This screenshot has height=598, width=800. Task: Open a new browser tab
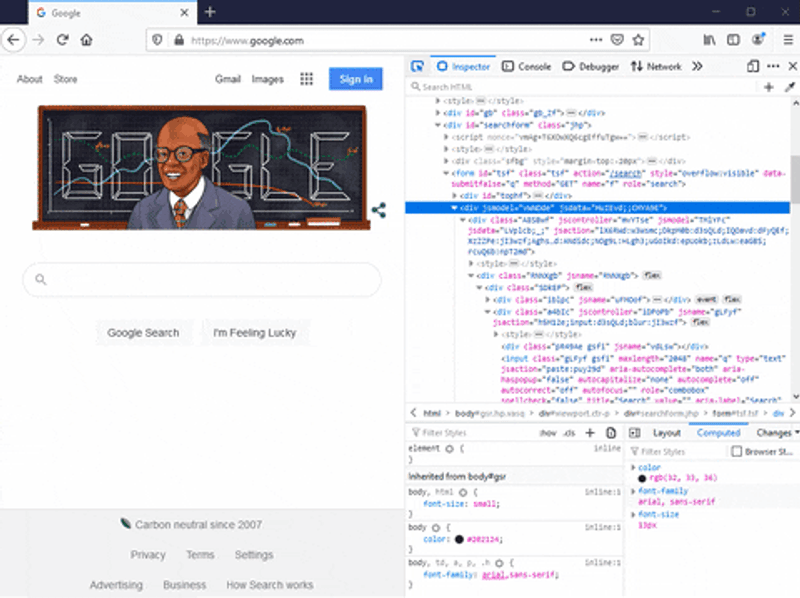coord(210,12)
